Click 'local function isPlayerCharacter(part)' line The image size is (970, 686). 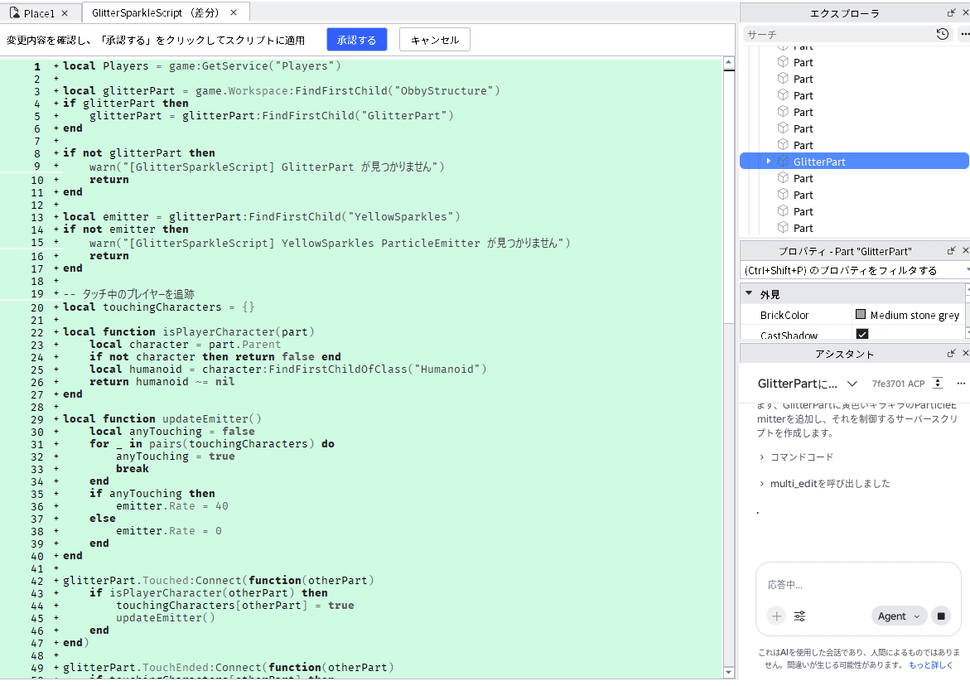[189, 332]
